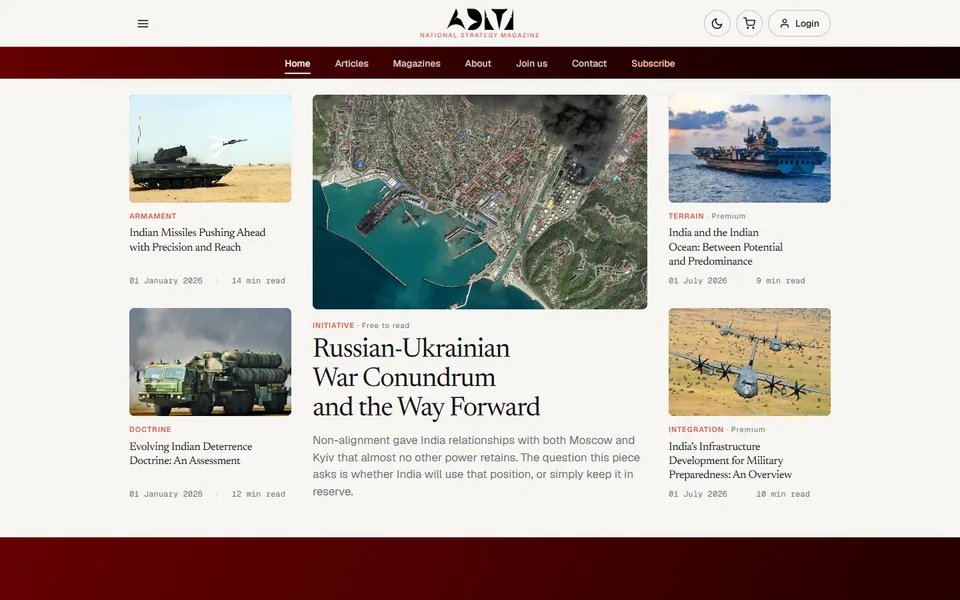Click the INITIATIVE category label

click(x=333, y=326)
